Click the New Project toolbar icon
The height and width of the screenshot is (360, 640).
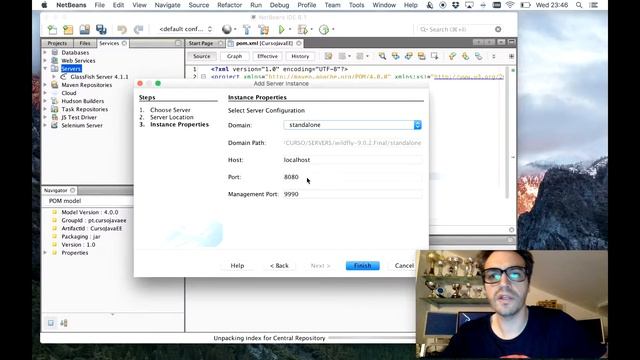click(68, 29)
